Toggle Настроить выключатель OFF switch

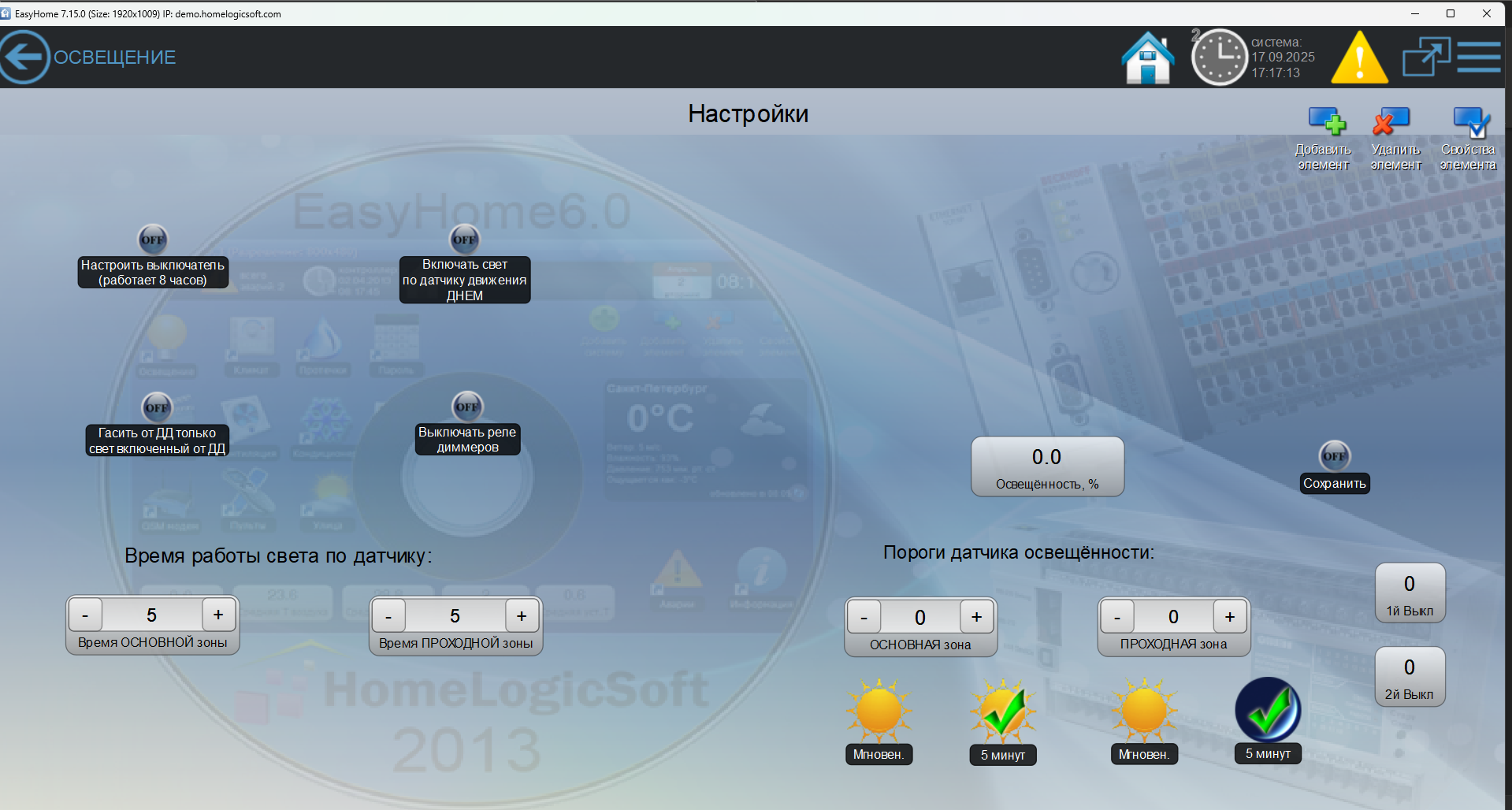click(x=153, y=240)
